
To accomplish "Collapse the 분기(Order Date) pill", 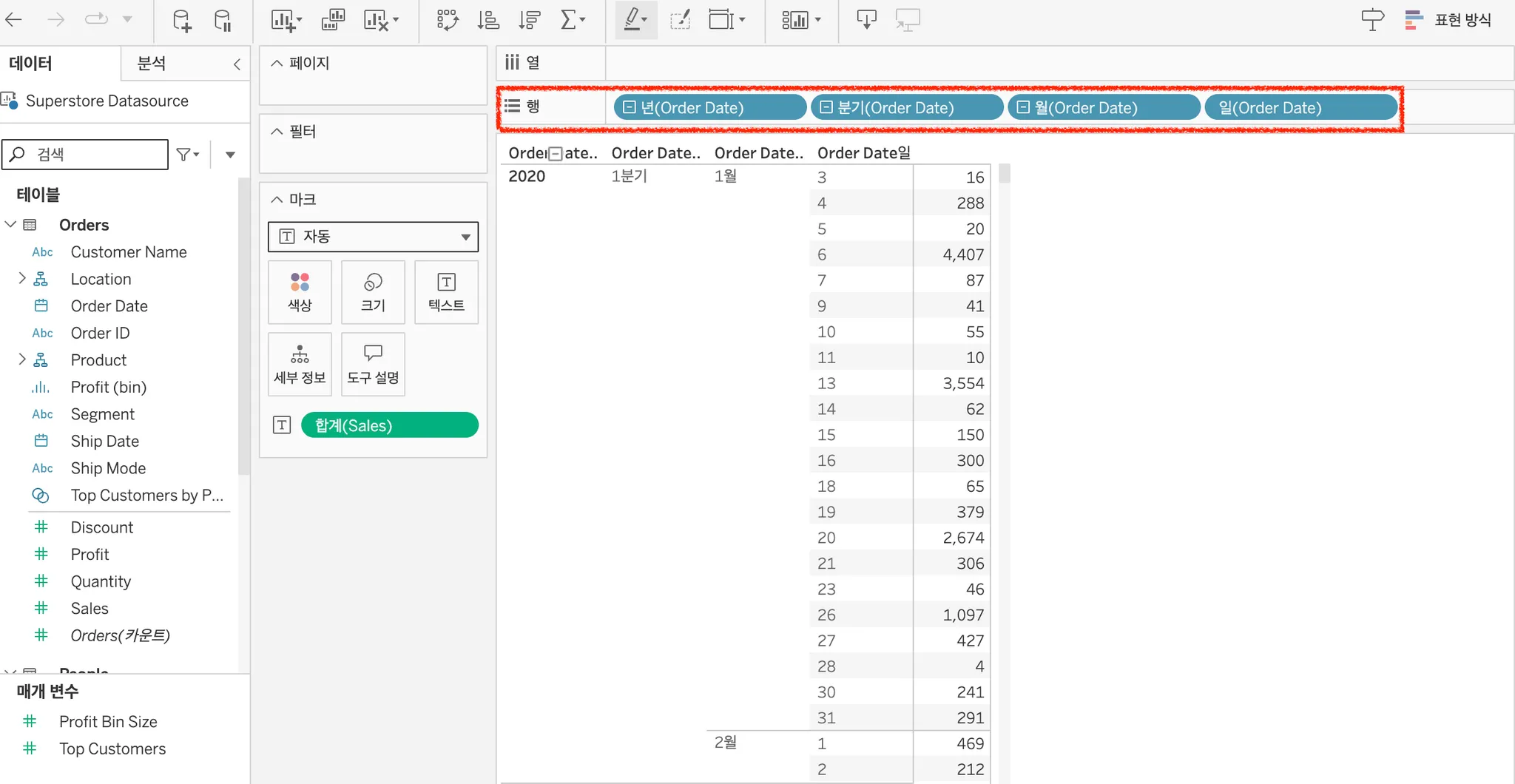I will 826,107.
